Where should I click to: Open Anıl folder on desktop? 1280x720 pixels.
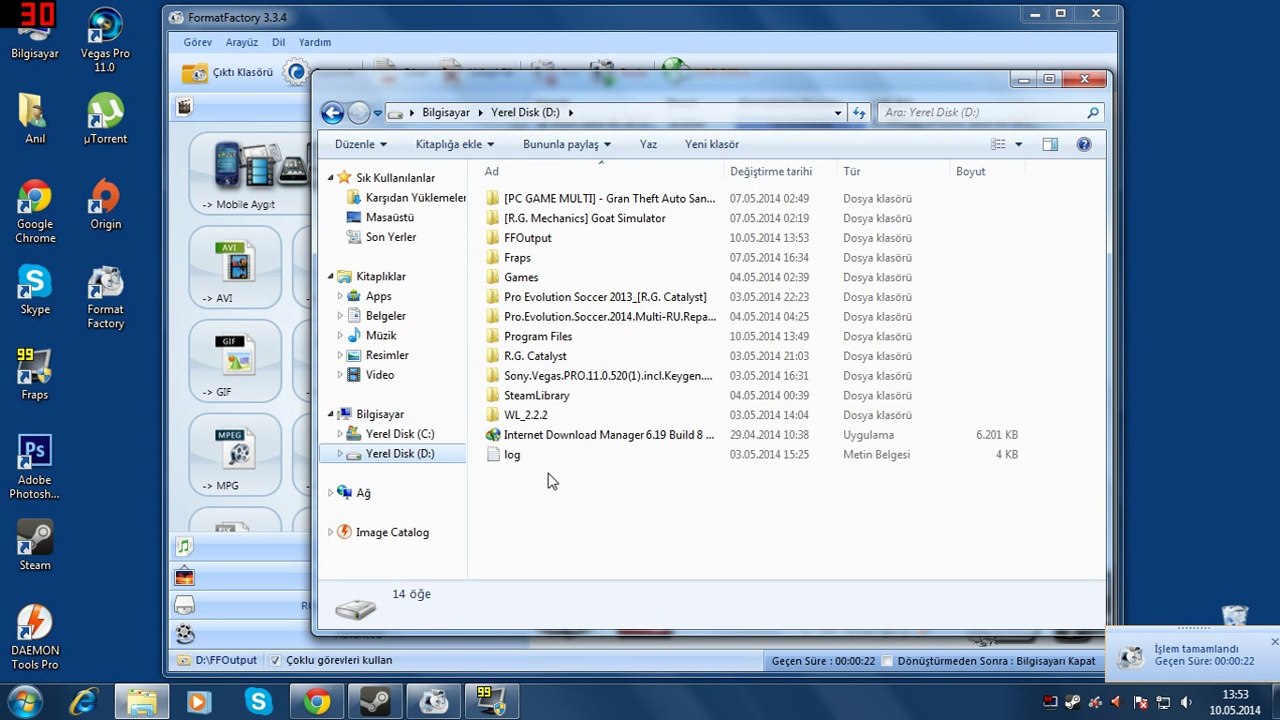click(35, 119)
